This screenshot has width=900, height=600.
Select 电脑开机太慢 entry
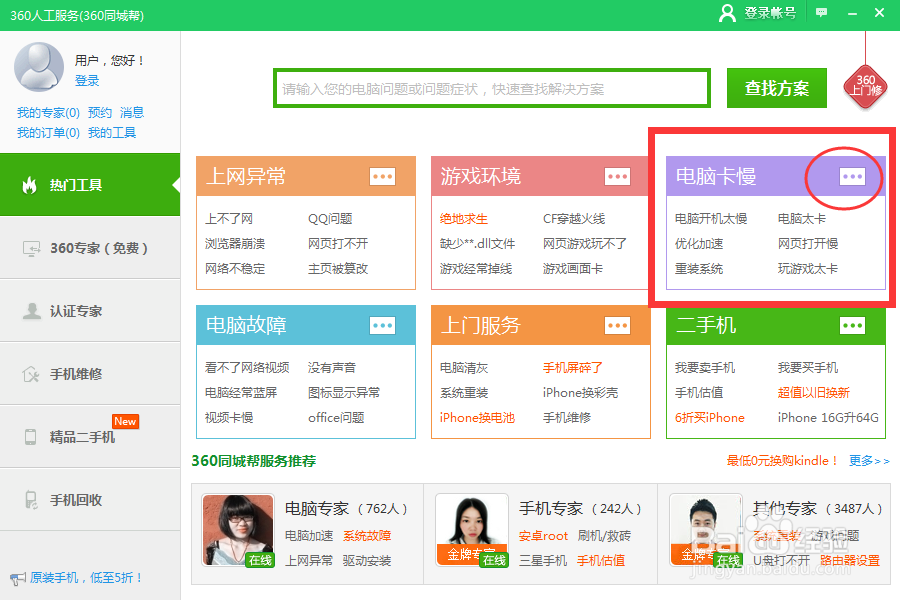(x=711, y=219)
